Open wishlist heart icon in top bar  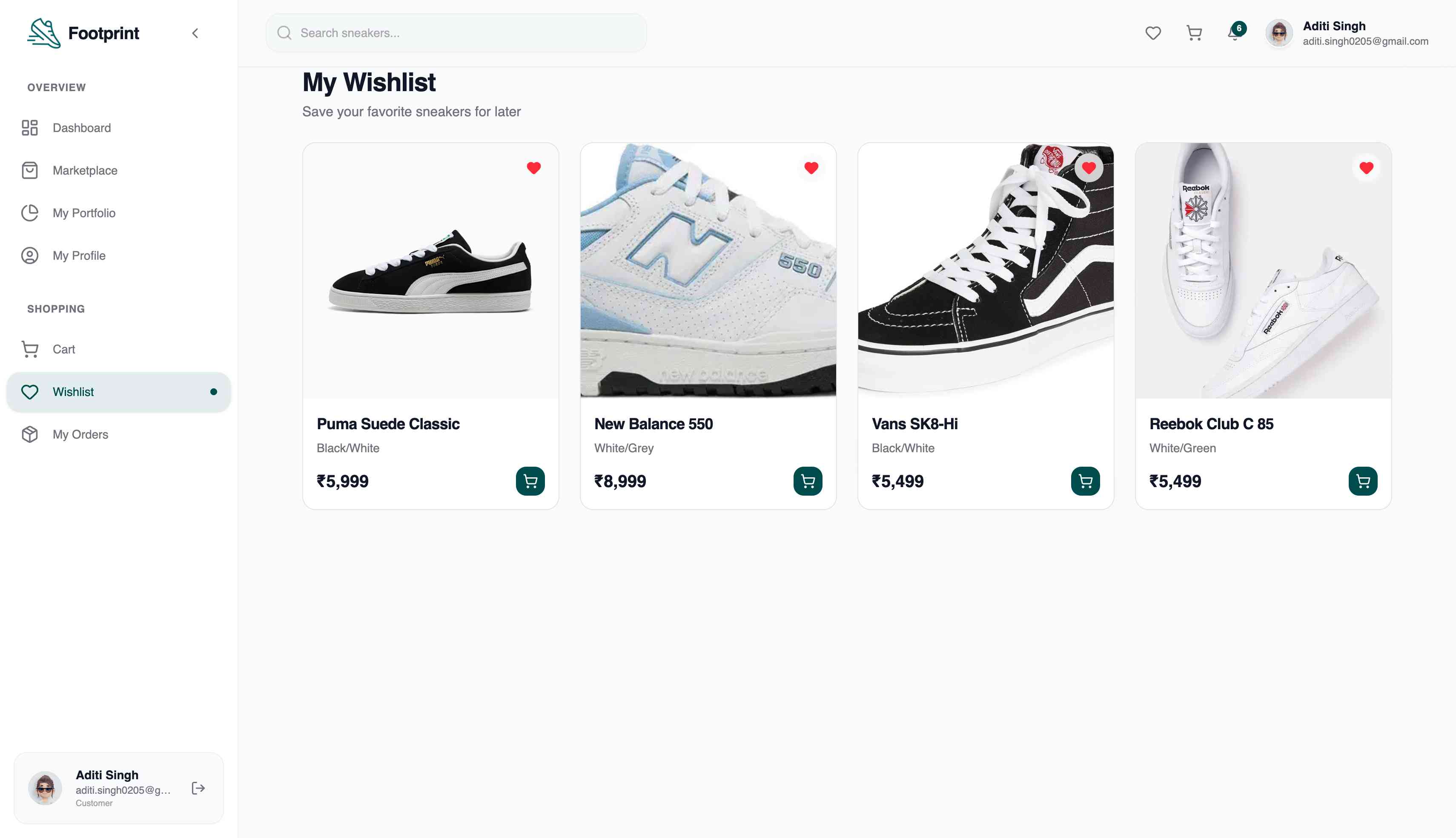(1153, 33)
